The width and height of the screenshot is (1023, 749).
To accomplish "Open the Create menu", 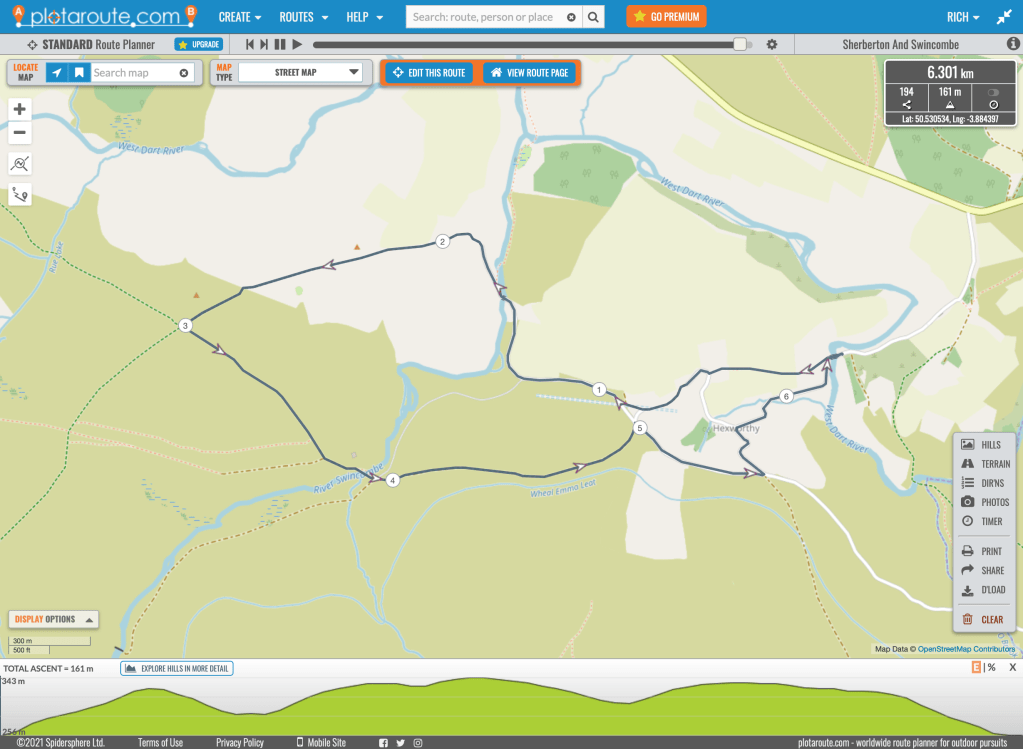I will [x=240, y=17].
